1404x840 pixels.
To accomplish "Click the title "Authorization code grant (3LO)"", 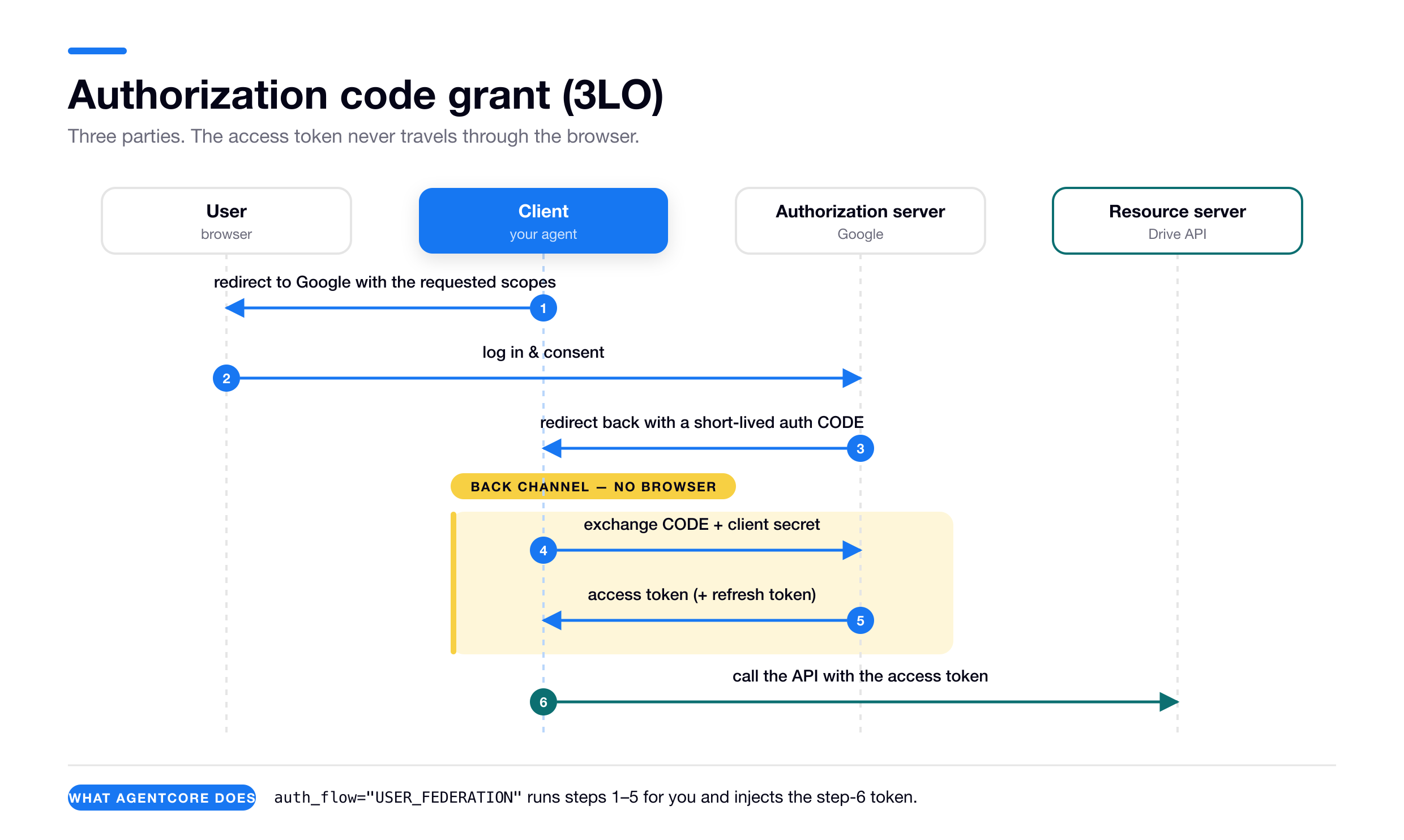I will [x=366, y=95].
